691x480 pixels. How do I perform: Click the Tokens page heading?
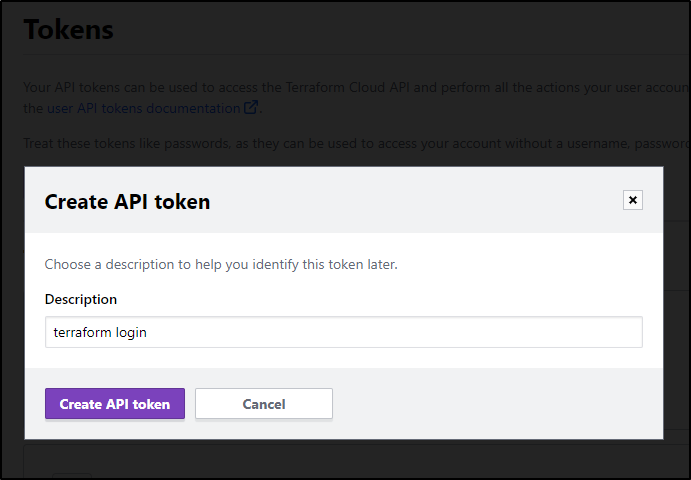[69, 30]
